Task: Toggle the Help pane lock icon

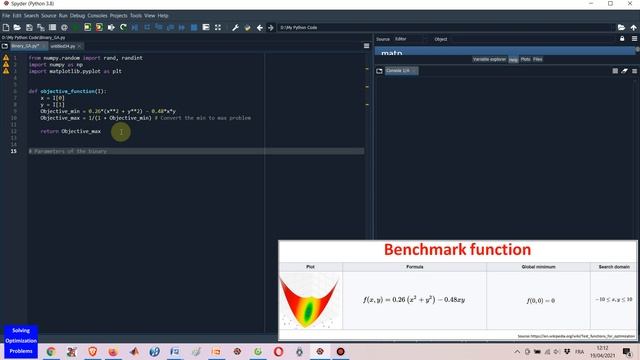Action: (622, 39)
